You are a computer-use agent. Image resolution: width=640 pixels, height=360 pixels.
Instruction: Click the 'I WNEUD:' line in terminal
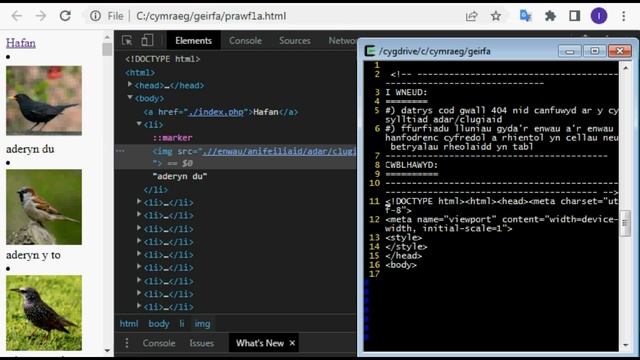(407, 92)
